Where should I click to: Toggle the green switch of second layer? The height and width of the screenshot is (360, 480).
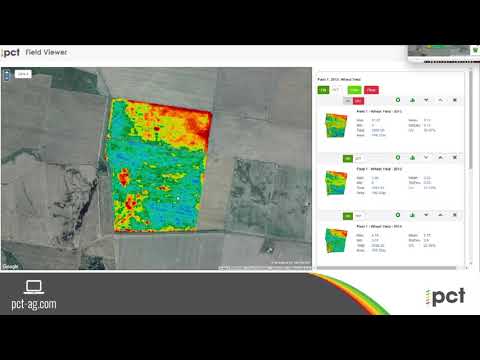348,158
